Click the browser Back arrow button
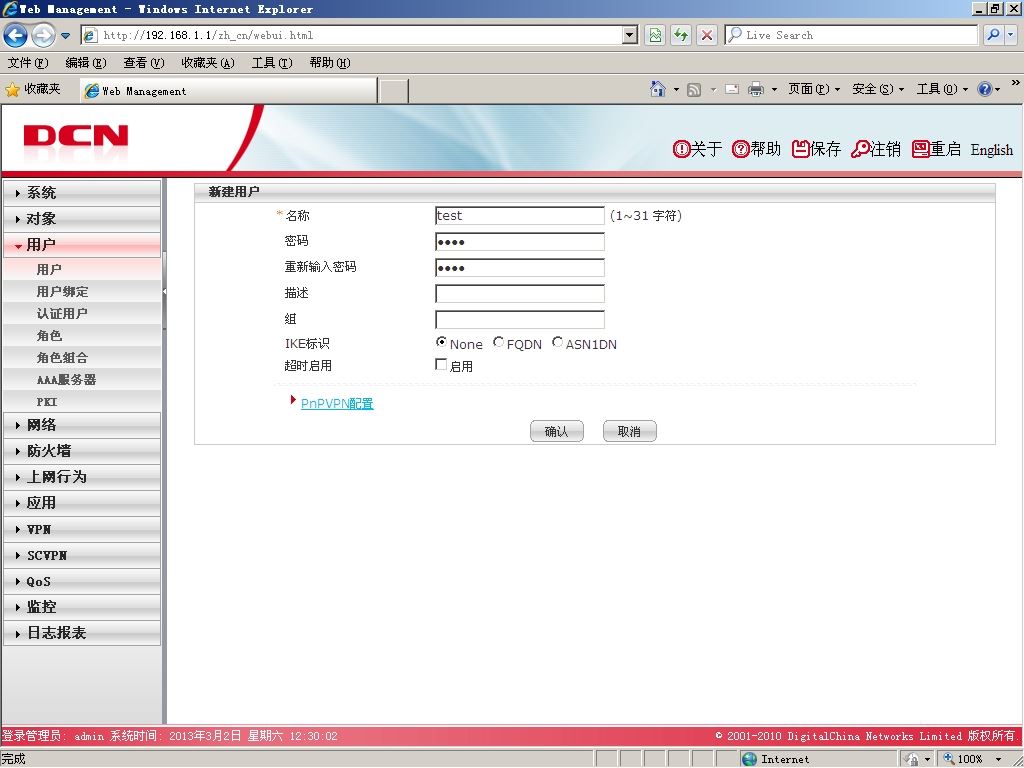This screenshot has width=1024, height=768. tap(16, 35)
